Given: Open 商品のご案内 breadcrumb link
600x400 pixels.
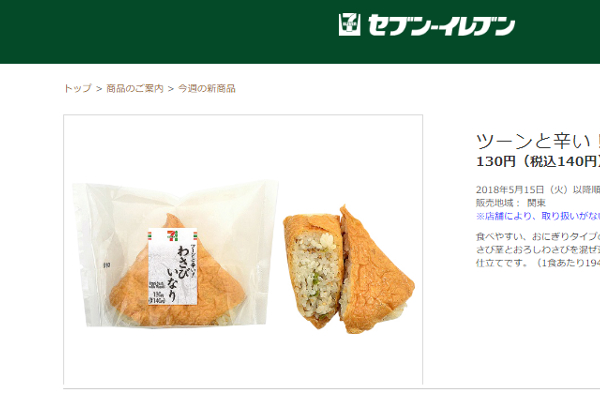Looking at the screenshot, I should pos(135,88).
